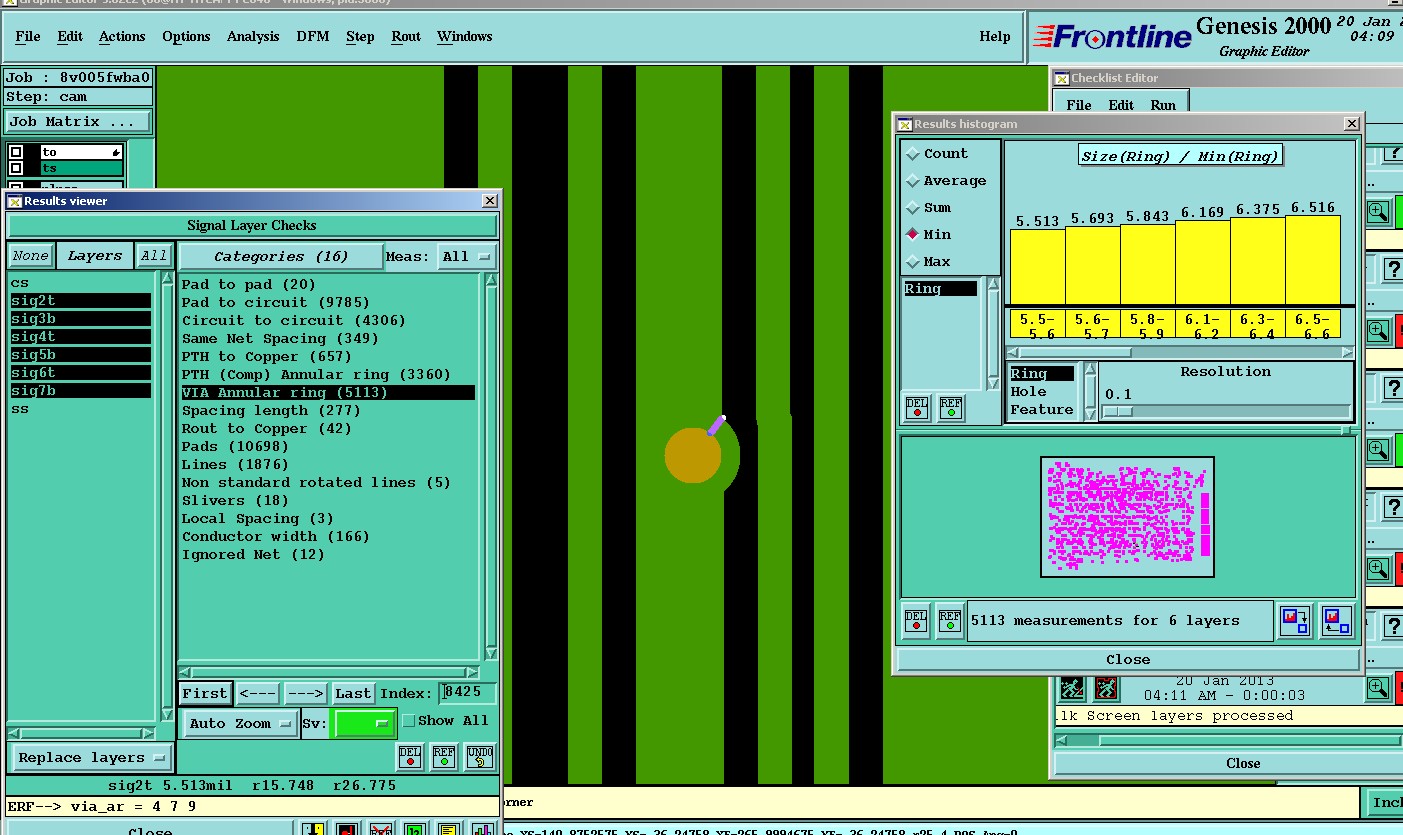Go to next result with ---> button
1403x835 pixels.
pos(305,693)
